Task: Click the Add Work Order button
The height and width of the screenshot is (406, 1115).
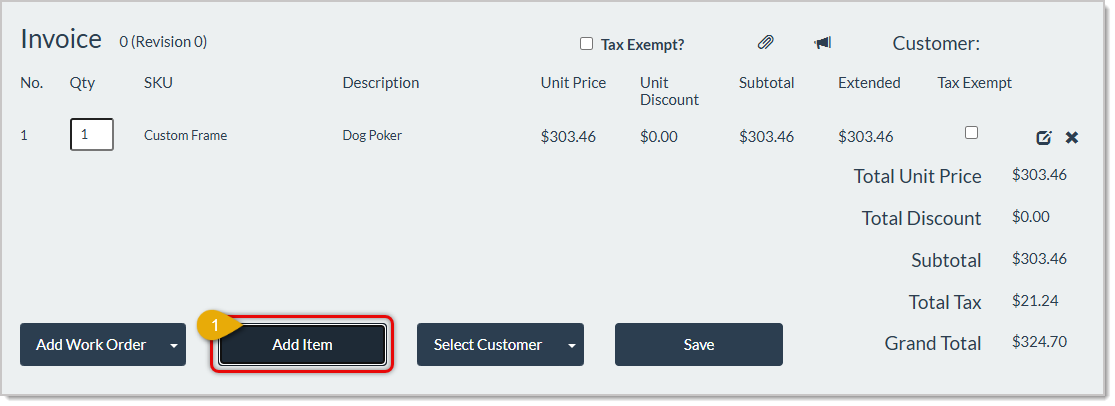Action: (x=92, y=345)
